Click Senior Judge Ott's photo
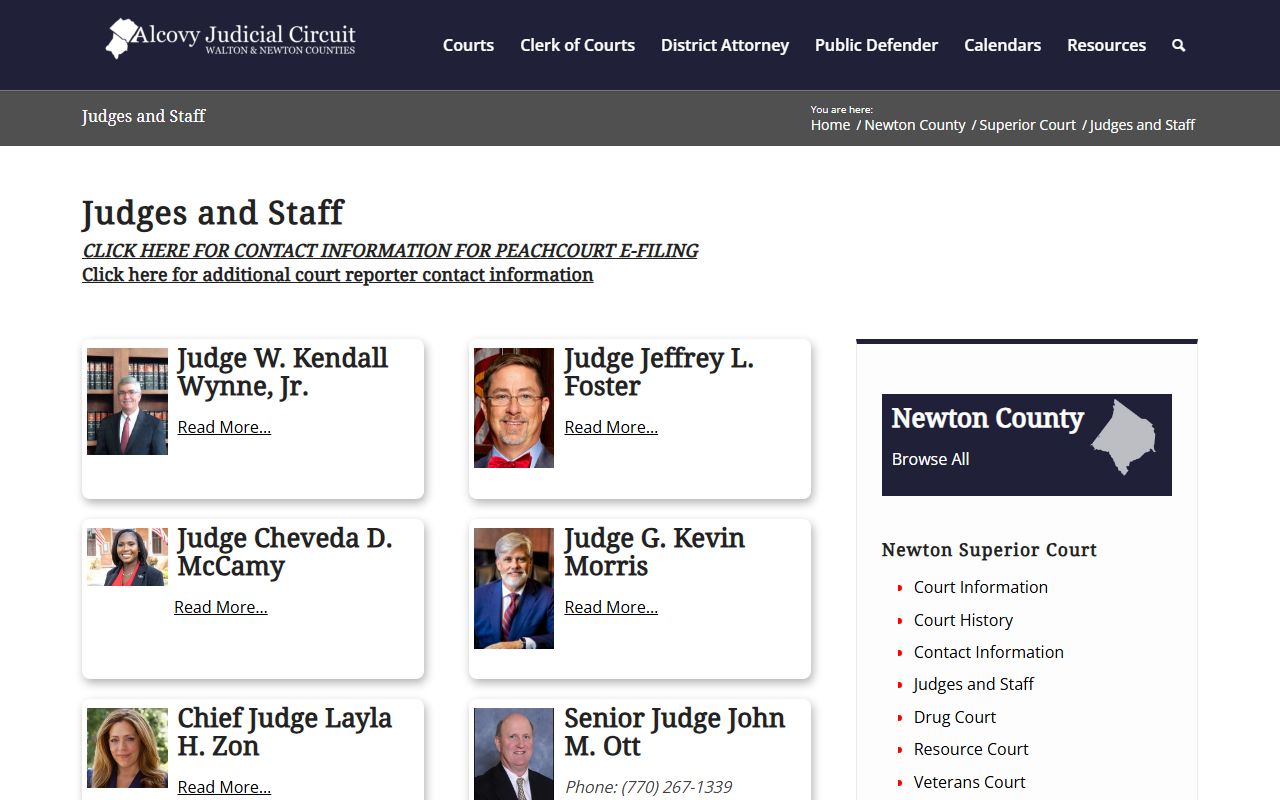 click(x=514, y=754)
